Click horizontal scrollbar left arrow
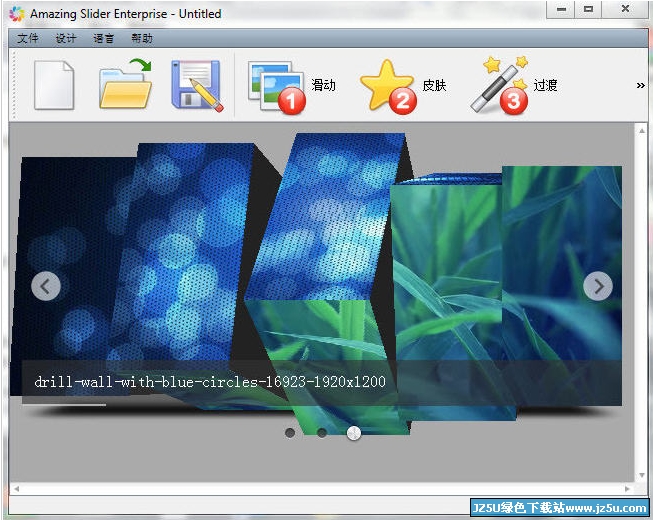Screen dimensions: 653x520 (16, 489)
